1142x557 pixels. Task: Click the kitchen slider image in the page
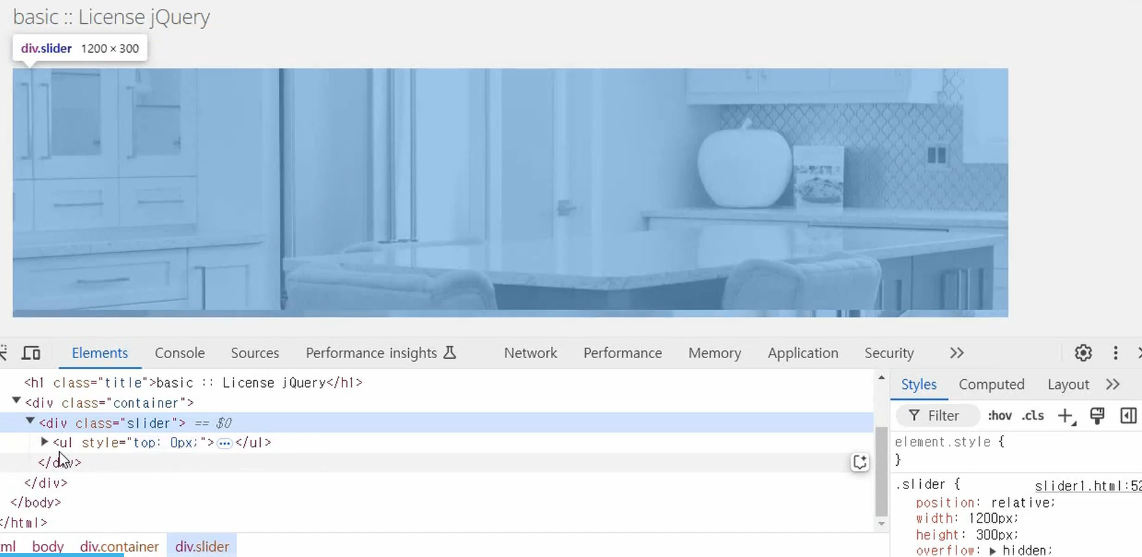[x=510, y=192]
